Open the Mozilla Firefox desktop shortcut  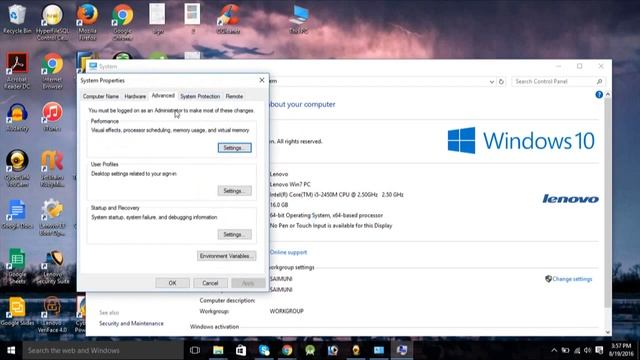[x=87, y=22]
